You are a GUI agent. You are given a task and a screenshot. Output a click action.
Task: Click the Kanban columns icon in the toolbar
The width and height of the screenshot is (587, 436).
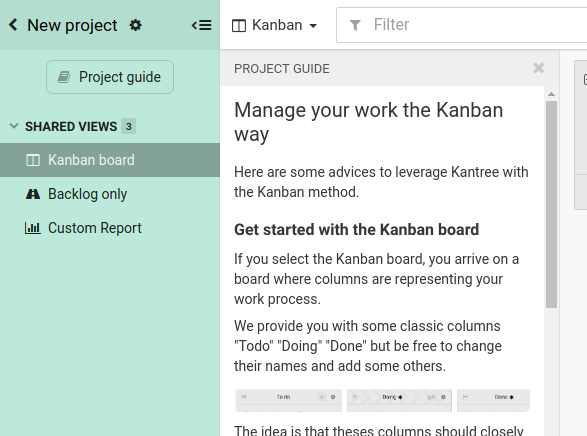pos(239,26)
